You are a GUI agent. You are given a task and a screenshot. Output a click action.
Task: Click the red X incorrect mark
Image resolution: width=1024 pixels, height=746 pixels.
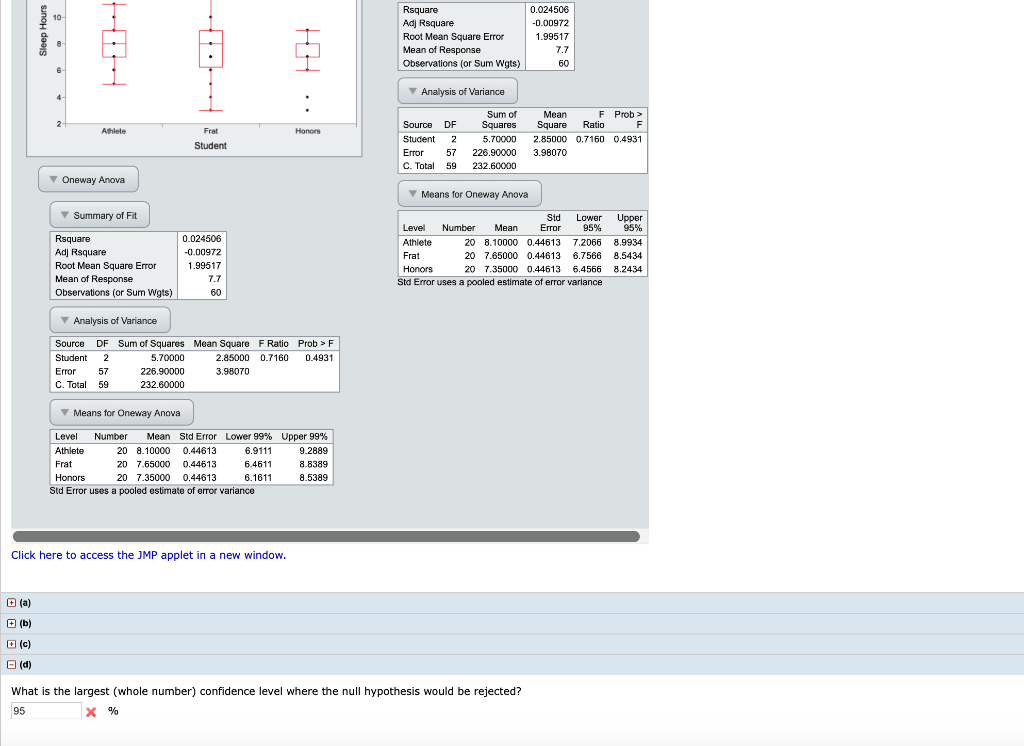[91, 712]
